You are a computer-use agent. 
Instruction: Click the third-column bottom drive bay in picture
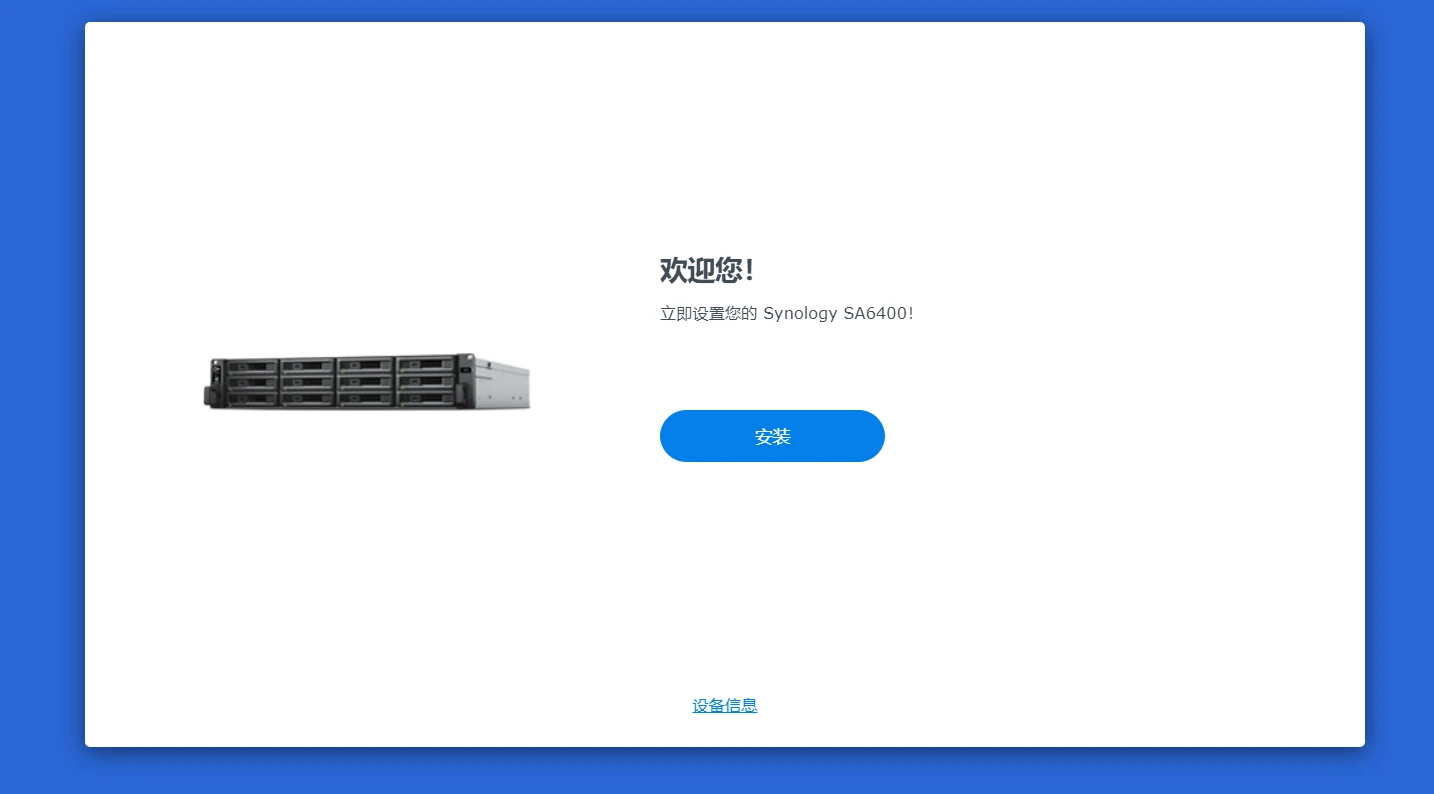pyautogui.click(x=365, y=398)
